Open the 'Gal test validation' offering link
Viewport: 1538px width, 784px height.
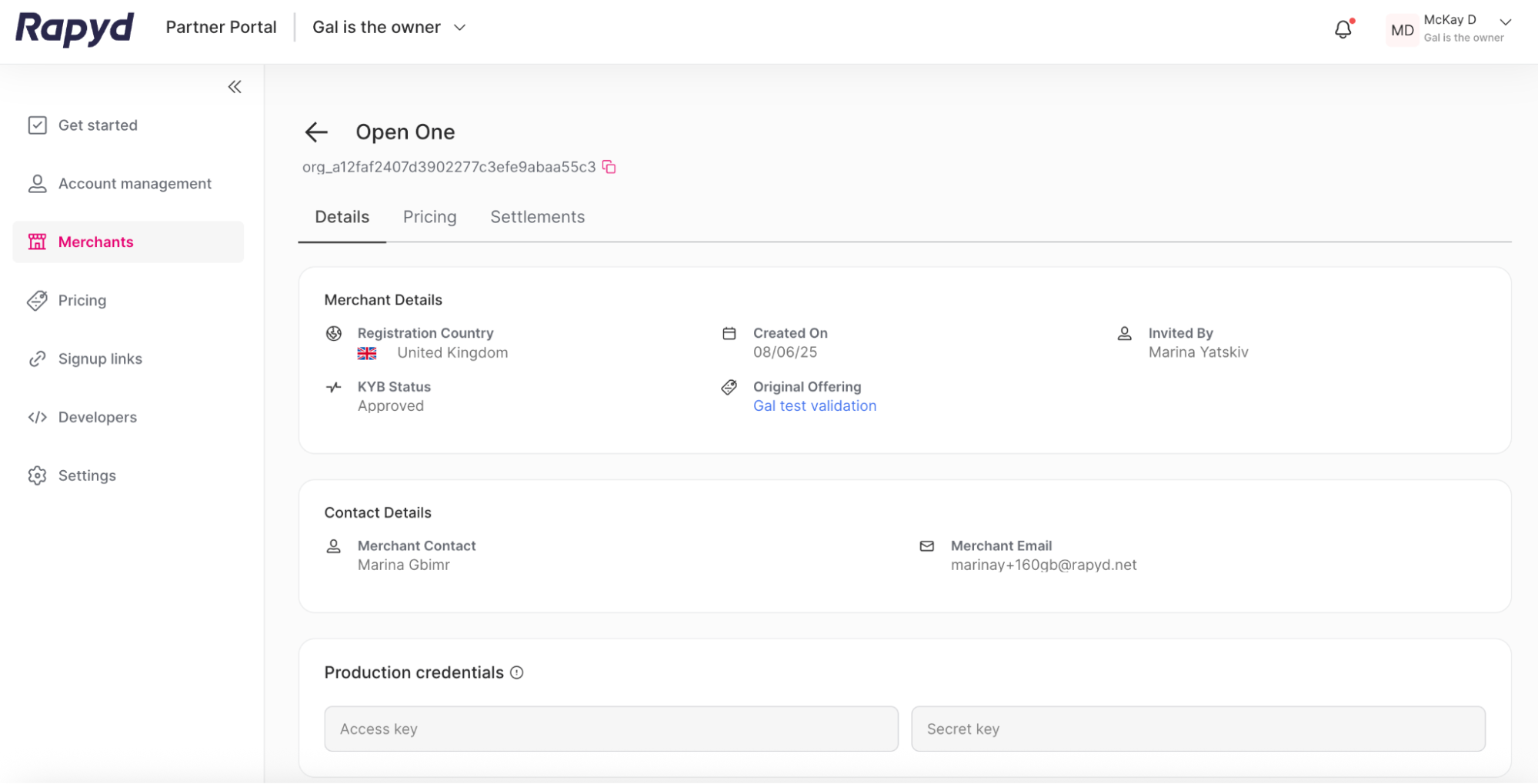(x=814, y=405)
